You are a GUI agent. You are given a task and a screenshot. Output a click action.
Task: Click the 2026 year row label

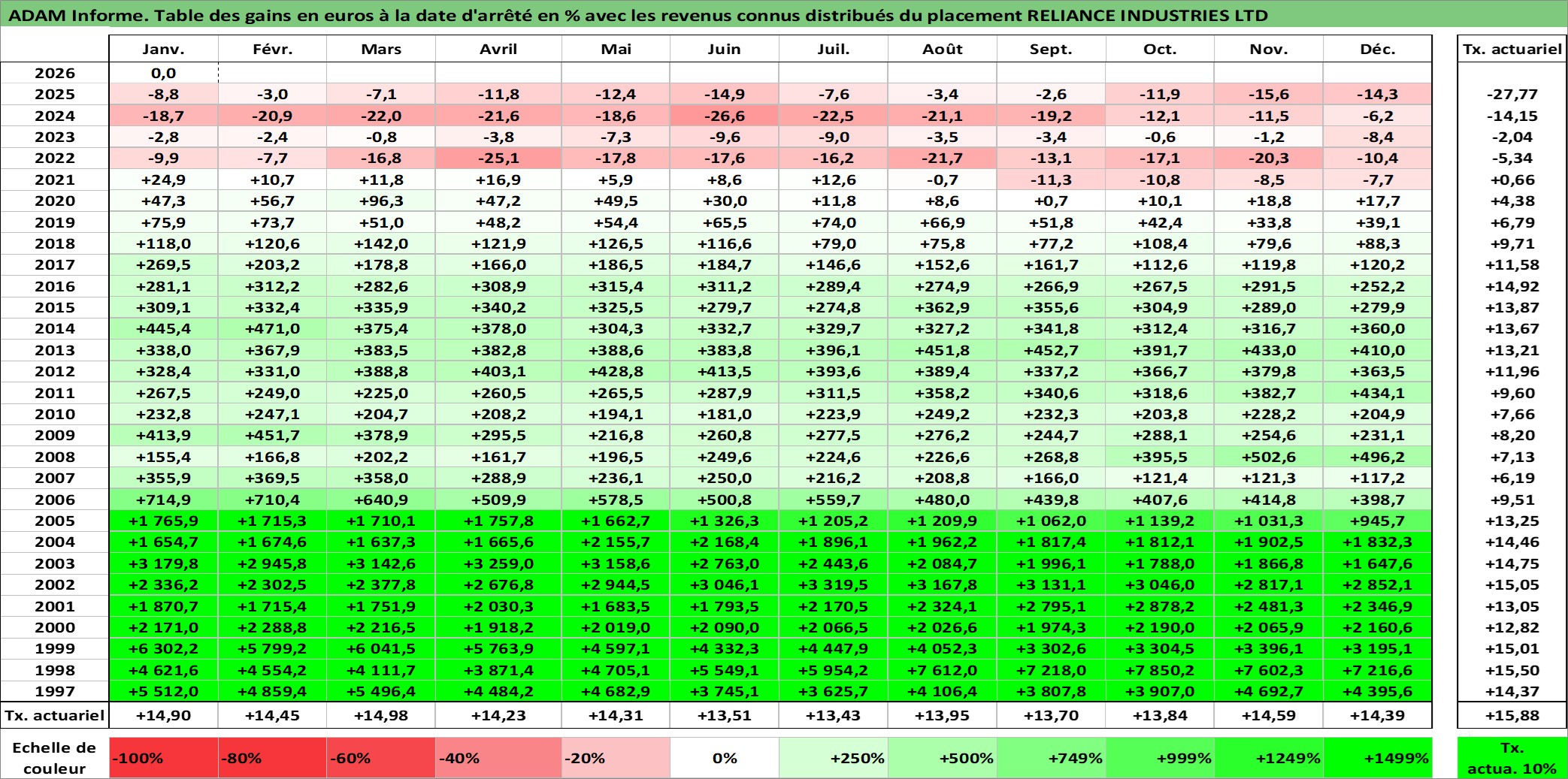coord(55,73)
